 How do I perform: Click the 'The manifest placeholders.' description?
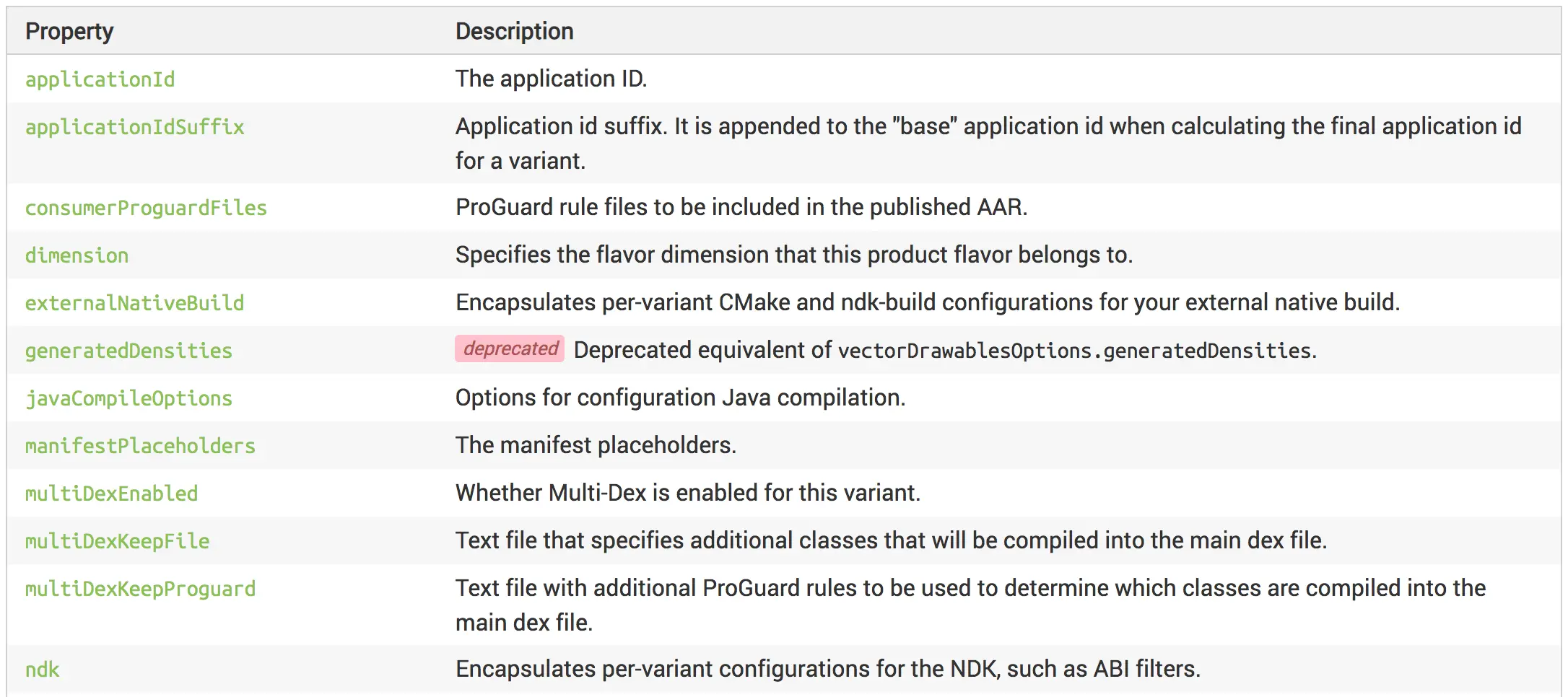pos(596,445)
